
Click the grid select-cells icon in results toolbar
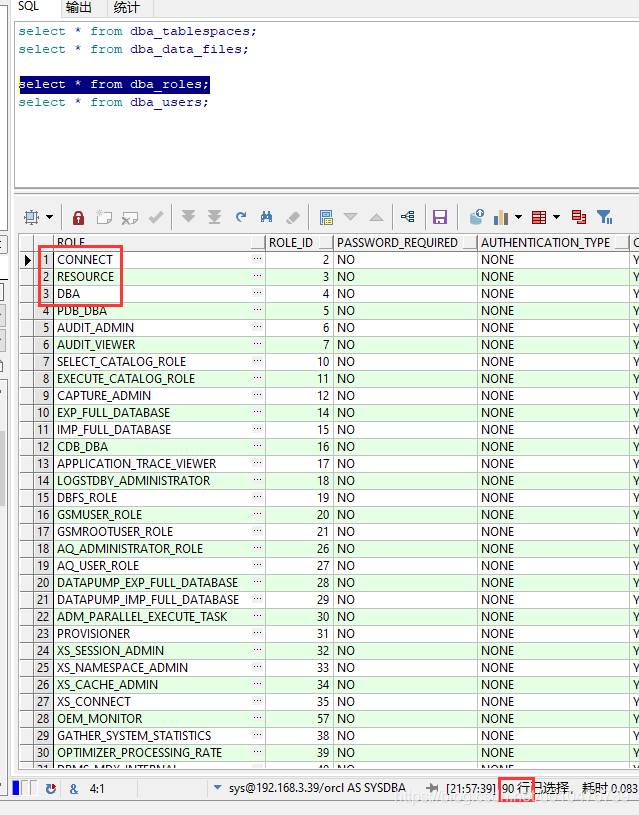point(32,217)
